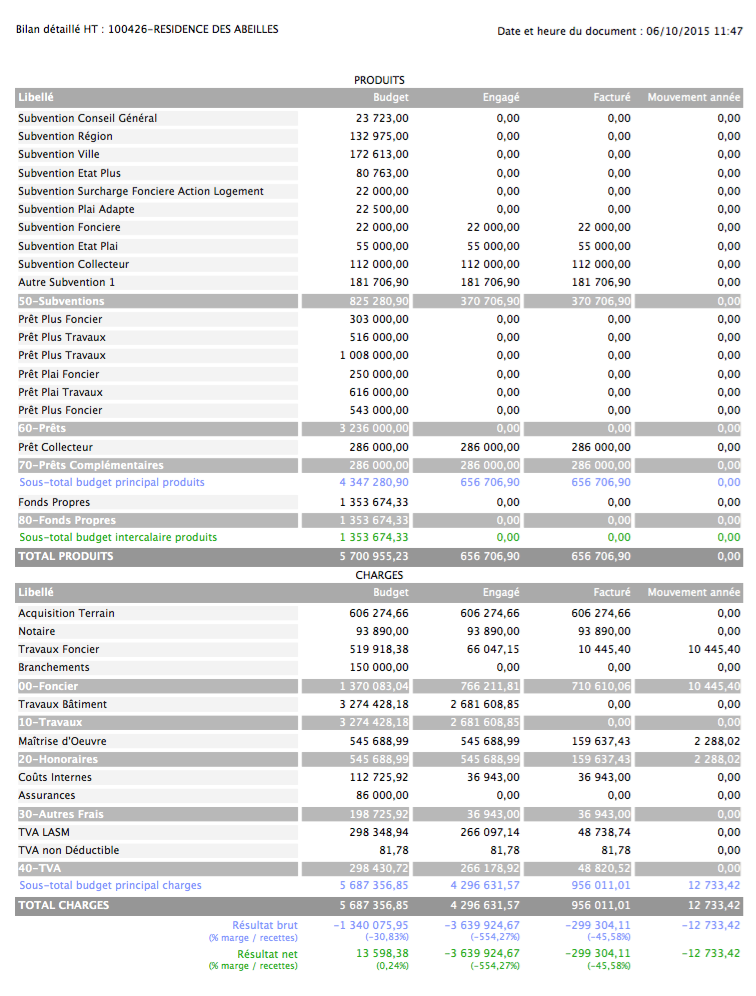756x996 pixels.
Task: Select the 'TVA non Déductible' row label
Action: coord(69,850)
